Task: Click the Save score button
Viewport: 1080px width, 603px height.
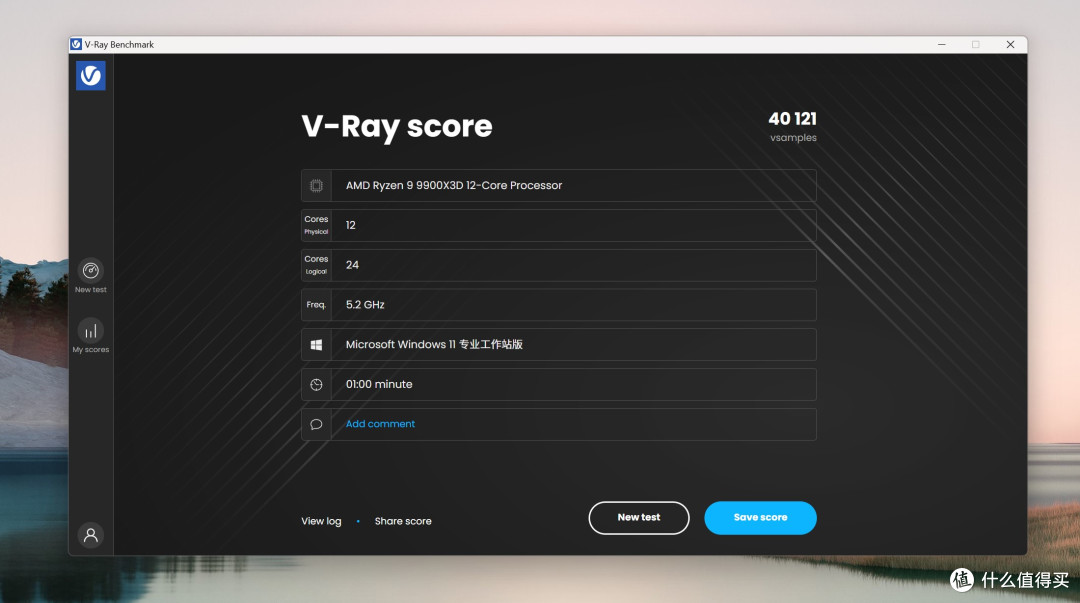Action: (x=760, y=518)
